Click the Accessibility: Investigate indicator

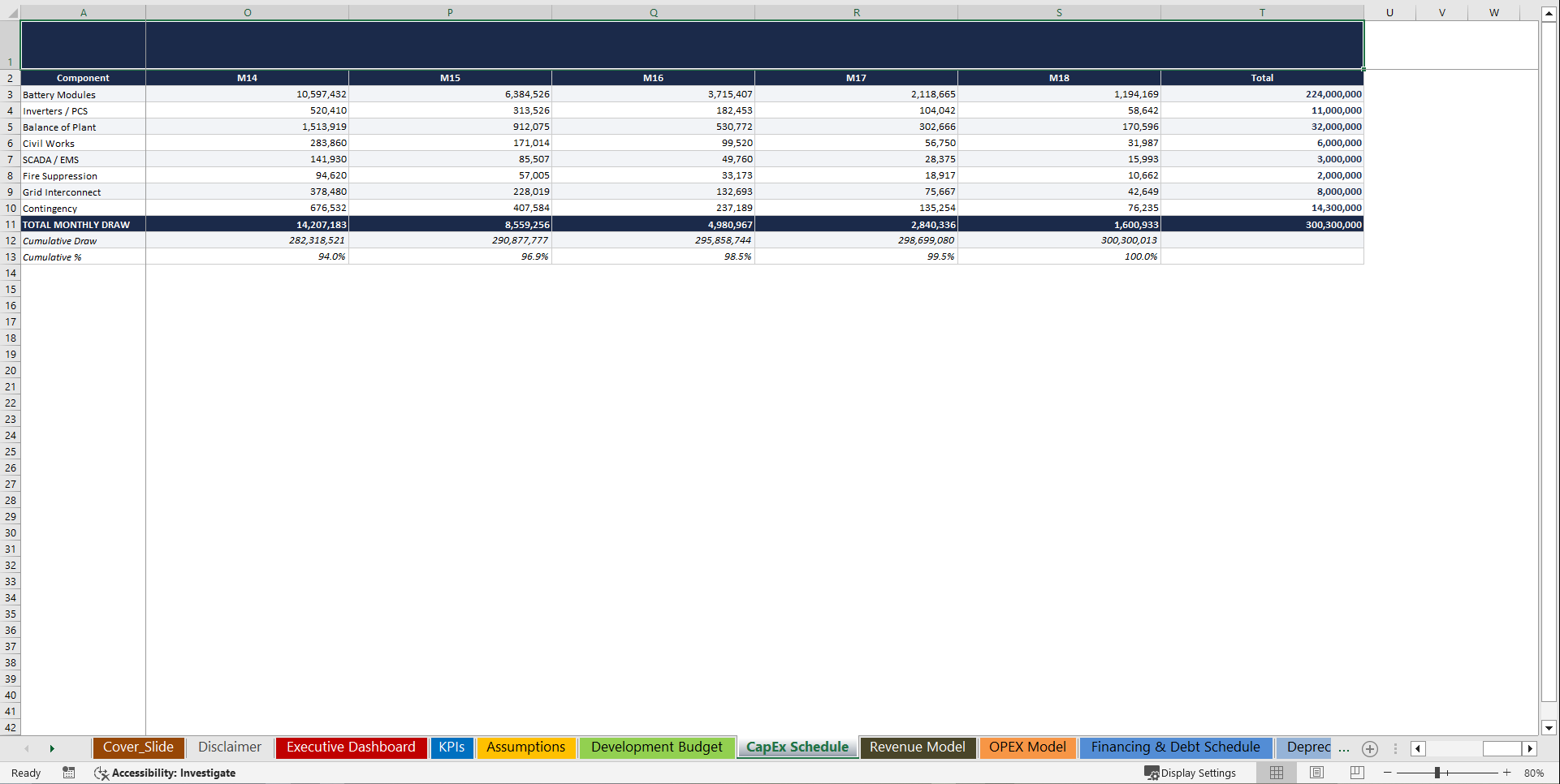[165, 773]
